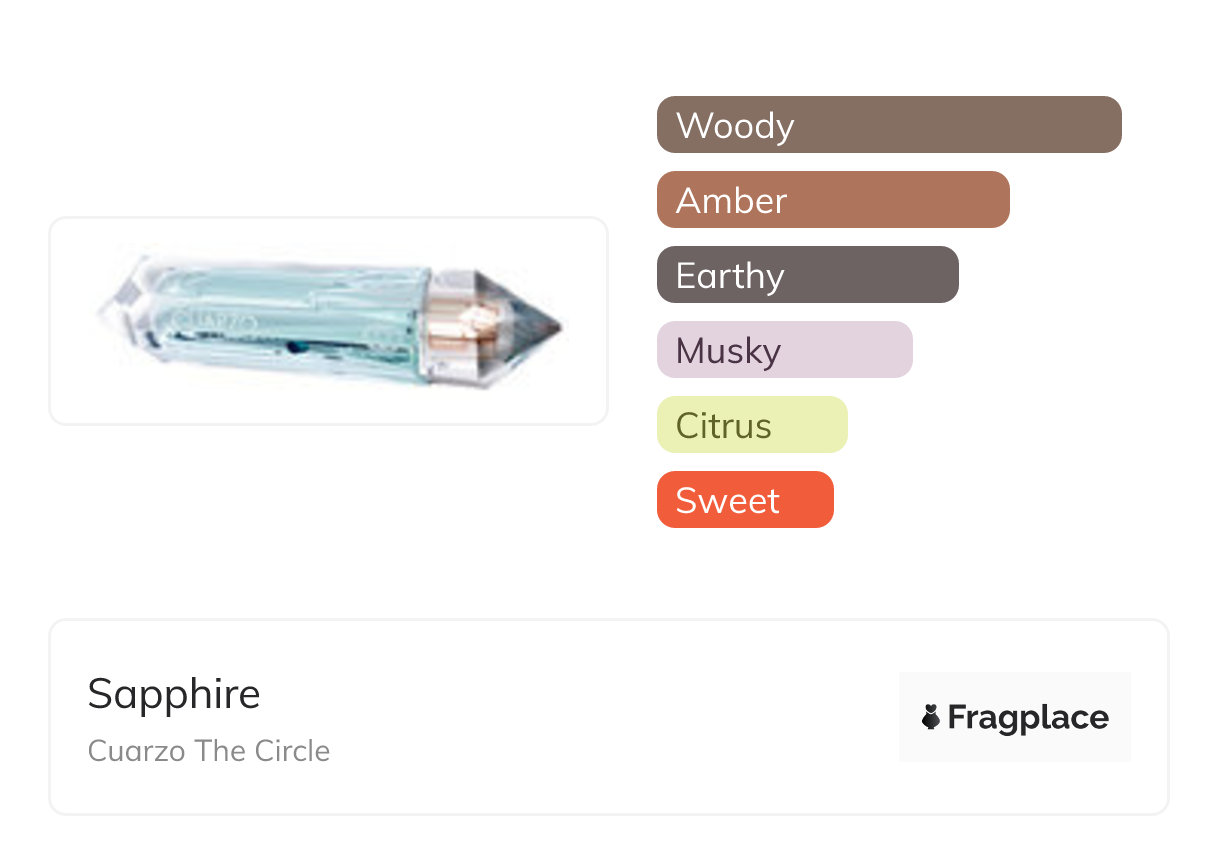This screenshot has width=1218, height=864.
Task: Click the Sapphire fragrance title
Action: (174, 694)
